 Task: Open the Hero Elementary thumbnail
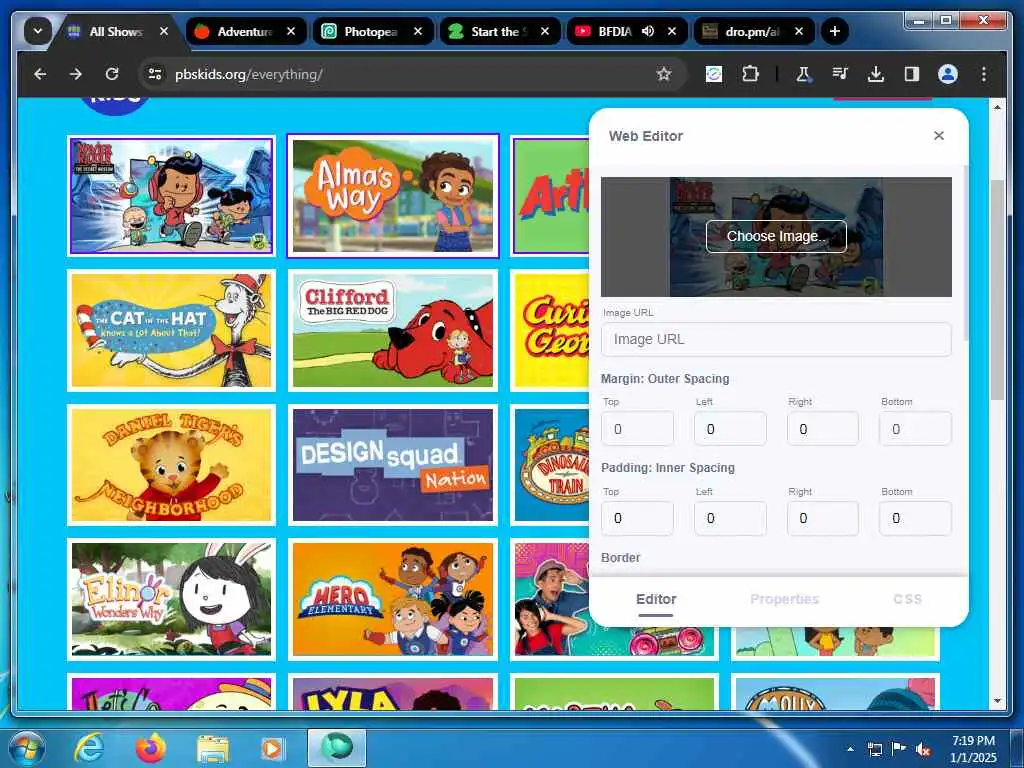392,599
